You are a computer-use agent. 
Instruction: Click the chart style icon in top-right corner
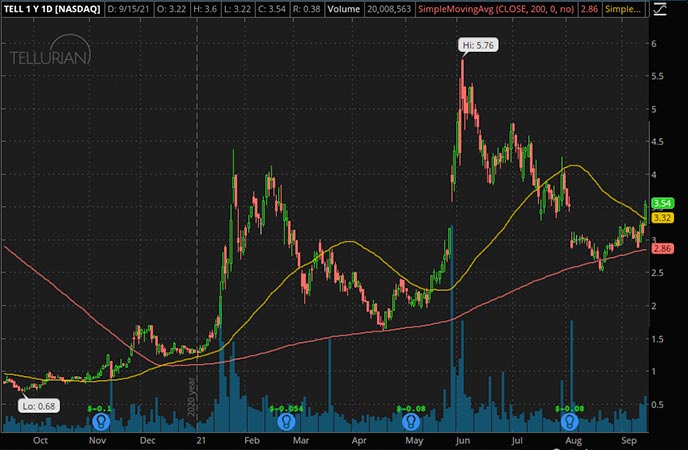tap(660, 9)
